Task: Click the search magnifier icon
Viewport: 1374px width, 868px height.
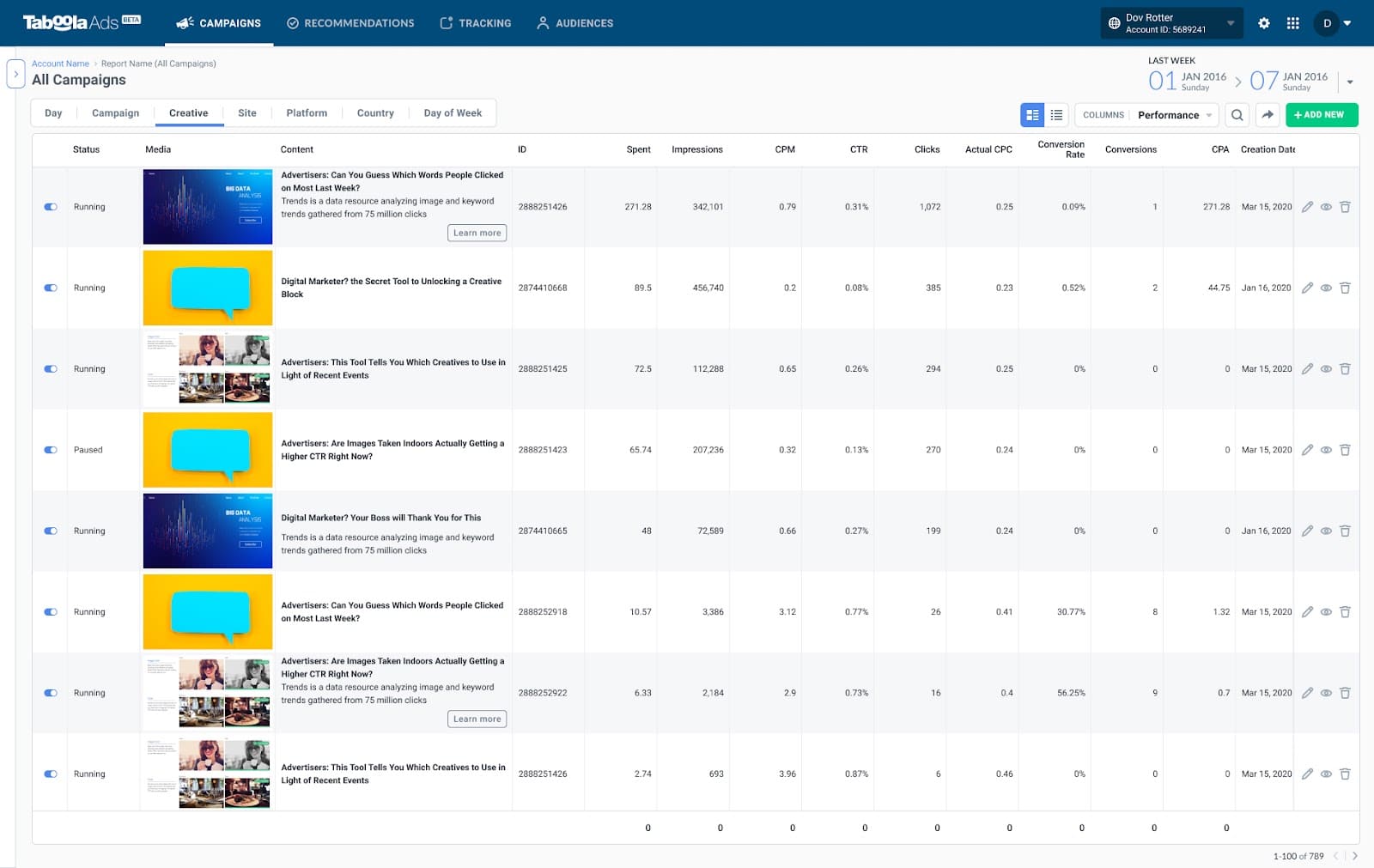Action: 1237,115
